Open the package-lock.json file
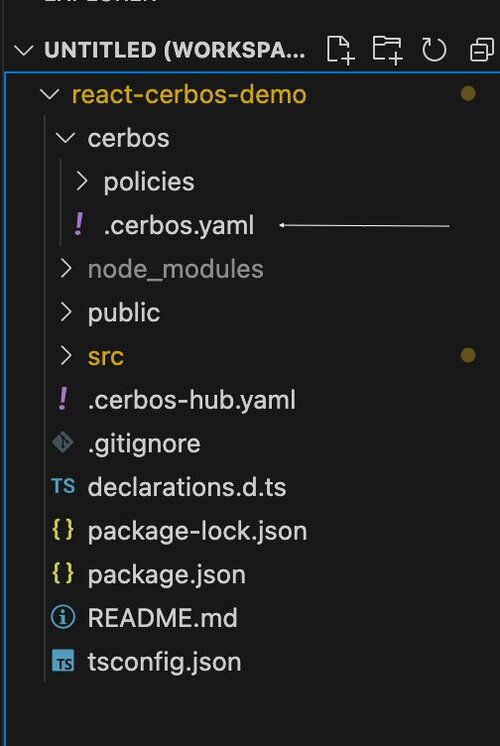The height and width of the screenshot is (746, 500). (x=197, y=530)
